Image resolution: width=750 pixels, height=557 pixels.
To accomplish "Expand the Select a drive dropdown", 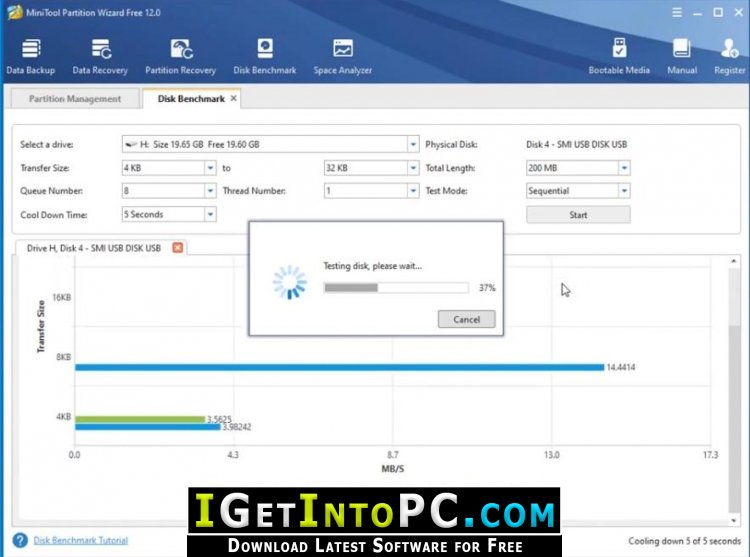I will (413, 144).
